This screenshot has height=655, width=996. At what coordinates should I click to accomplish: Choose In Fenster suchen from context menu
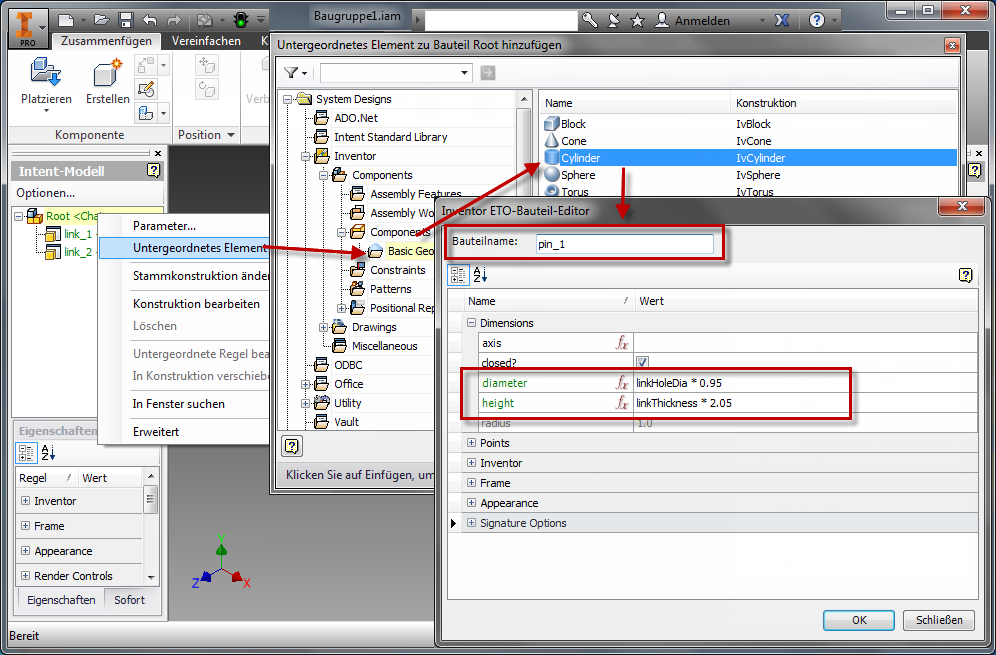pyautogui.click(x=178, y=404)
